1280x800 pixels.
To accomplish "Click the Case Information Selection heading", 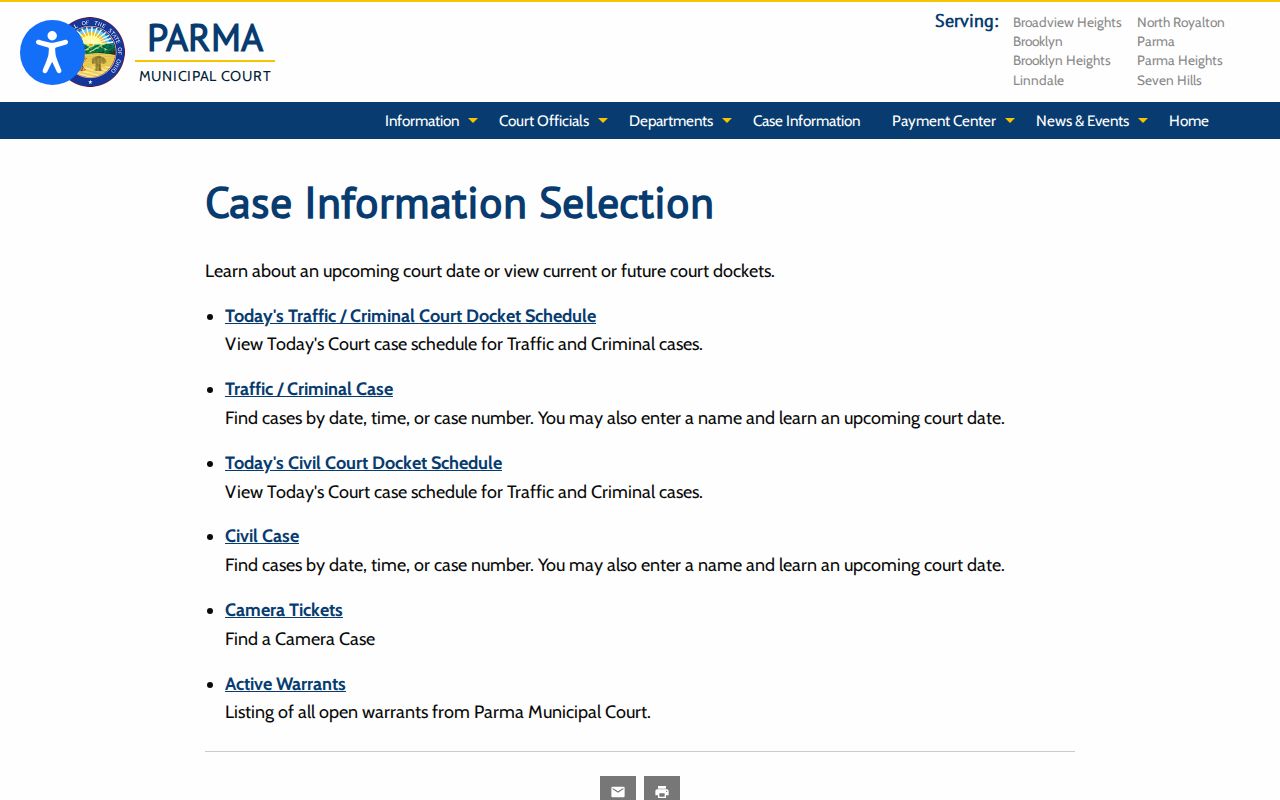I will pyautogui.click(x=459, y=203).
